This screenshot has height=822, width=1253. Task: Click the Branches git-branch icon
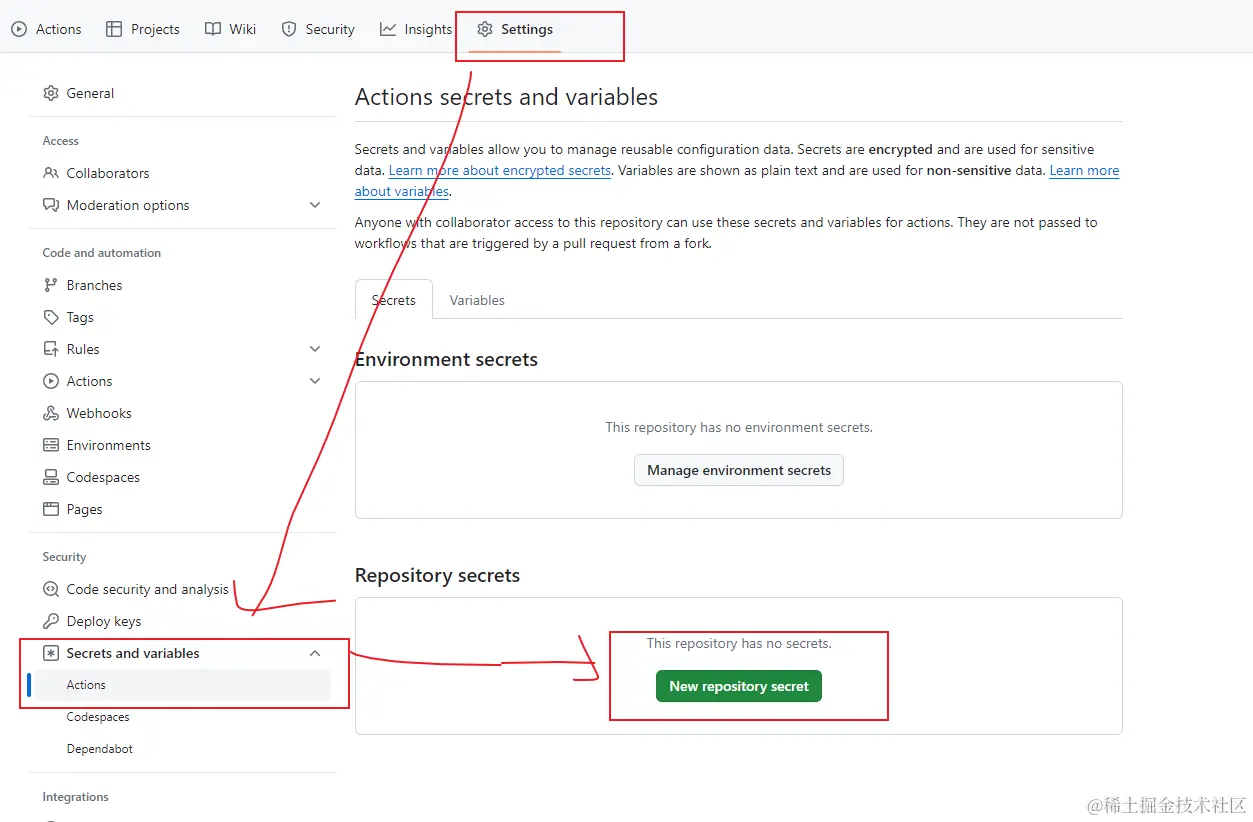(x=51, y=285)
